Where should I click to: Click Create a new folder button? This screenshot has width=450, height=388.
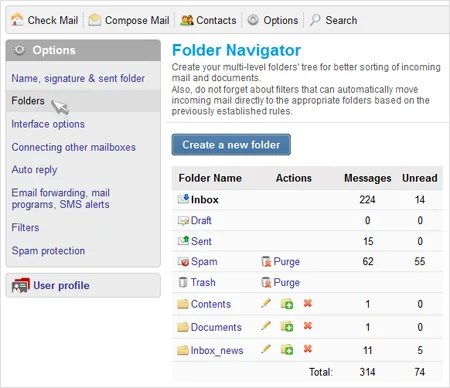click(x=231, y=145)
